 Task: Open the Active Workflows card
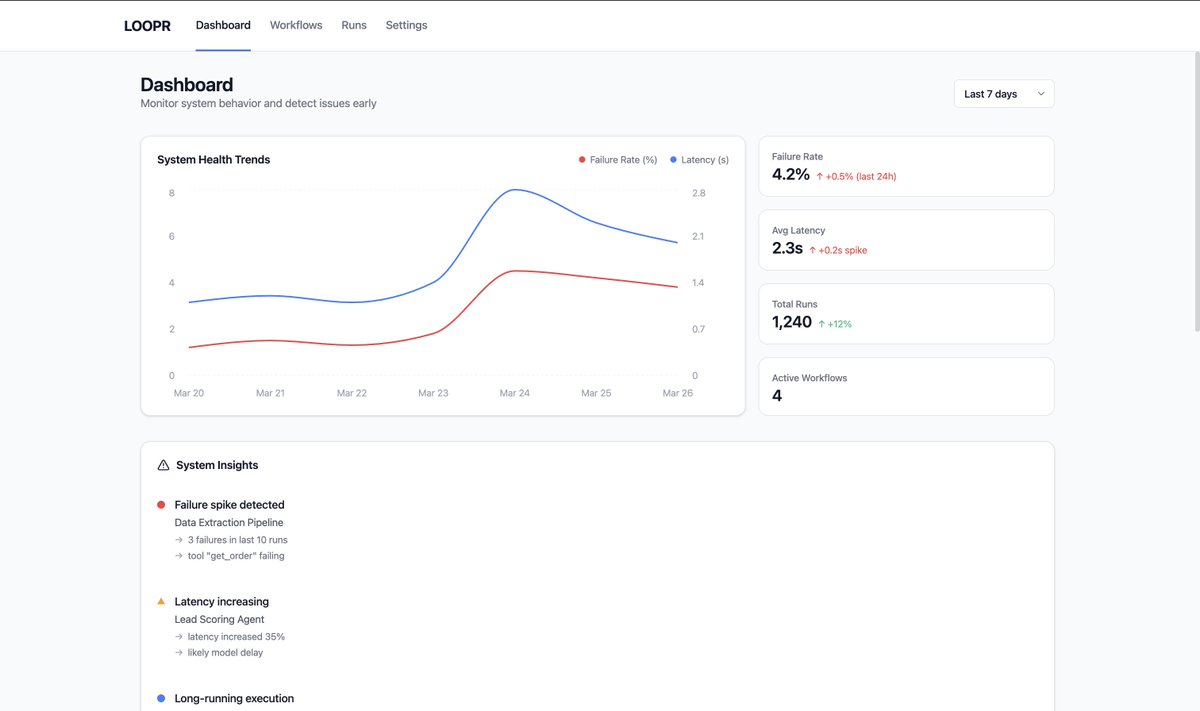906,387
